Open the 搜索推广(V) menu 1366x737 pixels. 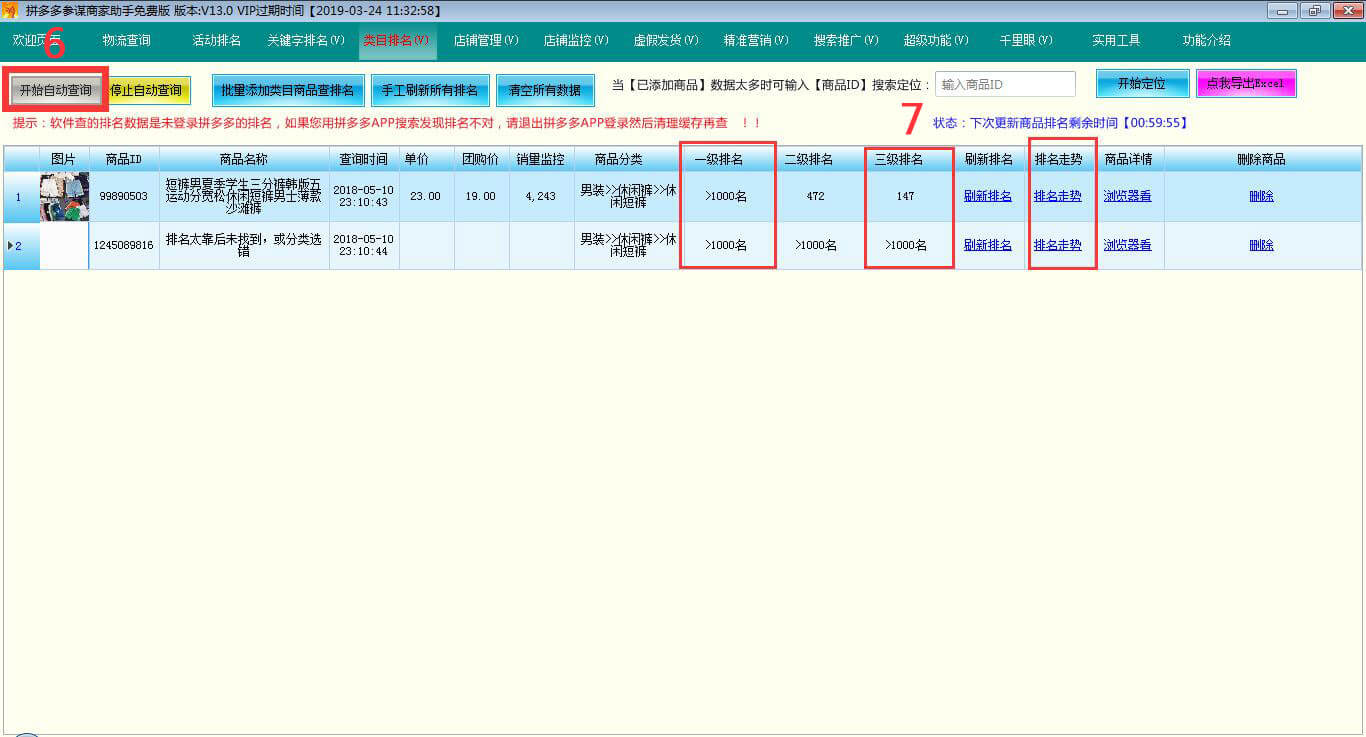(x=846, y=41)
